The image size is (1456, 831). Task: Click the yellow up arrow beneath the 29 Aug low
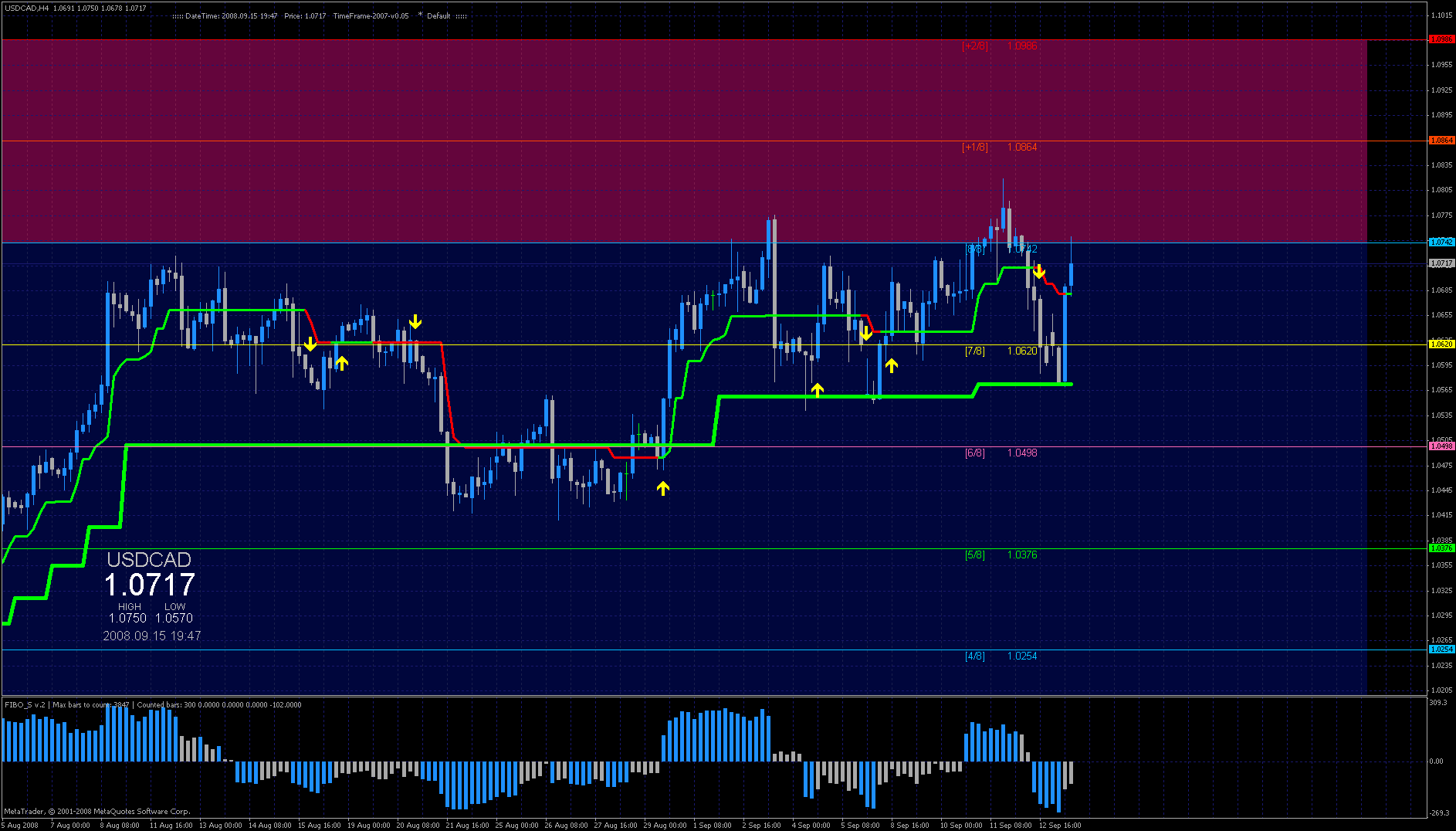click(x=662, y=487)
